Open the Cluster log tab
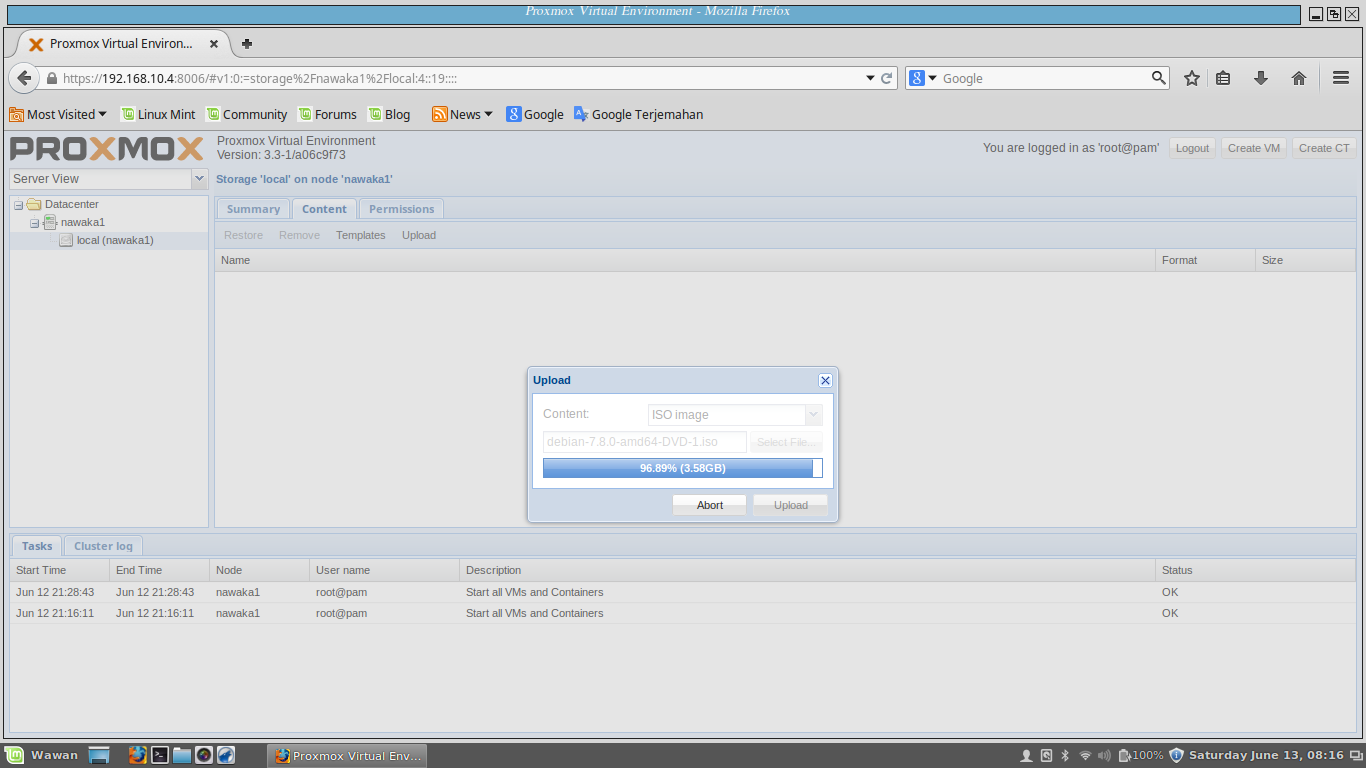The image size is (1366, 768). click(103, 546)
